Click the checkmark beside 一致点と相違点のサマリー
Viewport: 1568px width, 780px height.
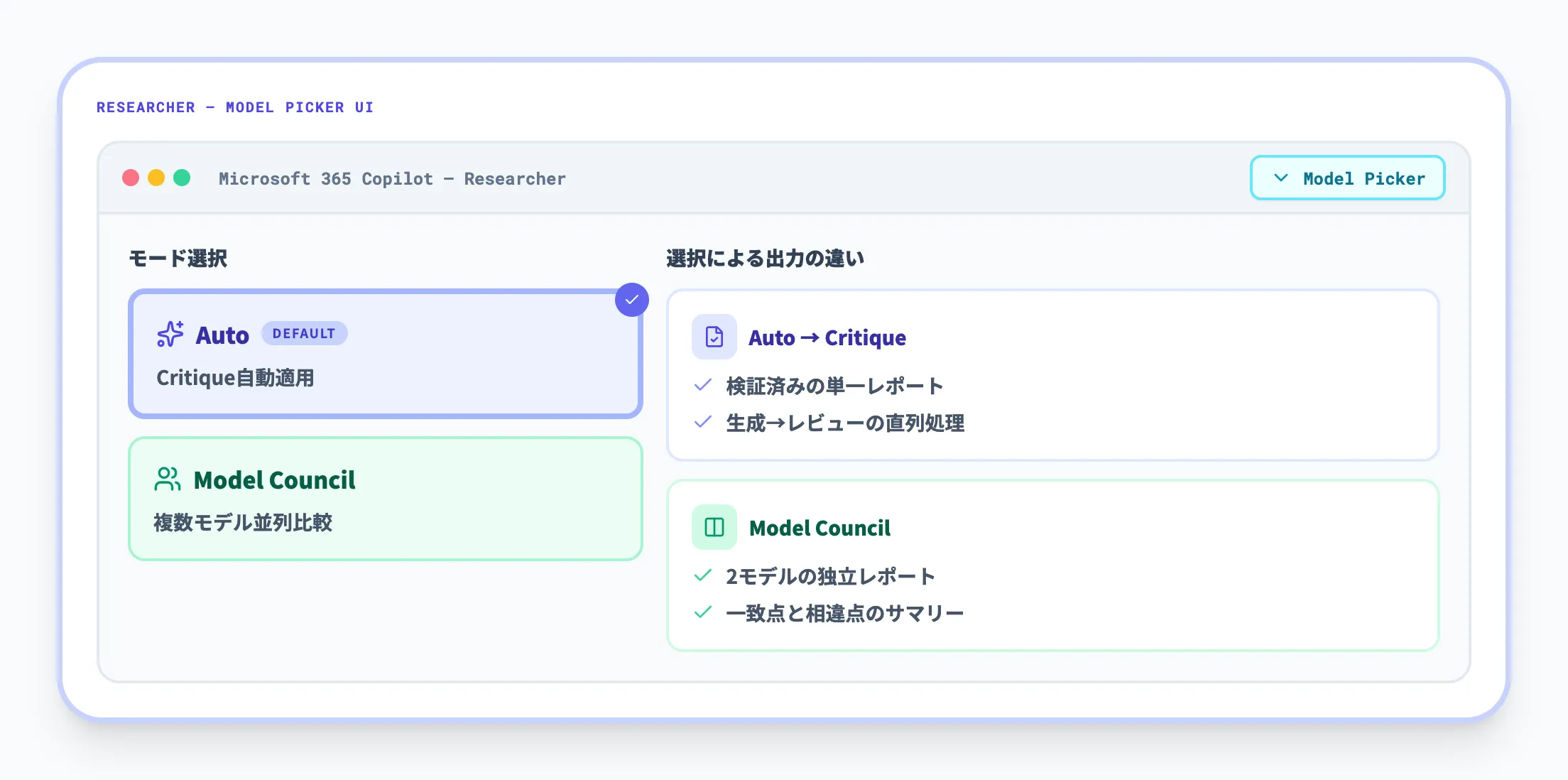click(702, 612)
